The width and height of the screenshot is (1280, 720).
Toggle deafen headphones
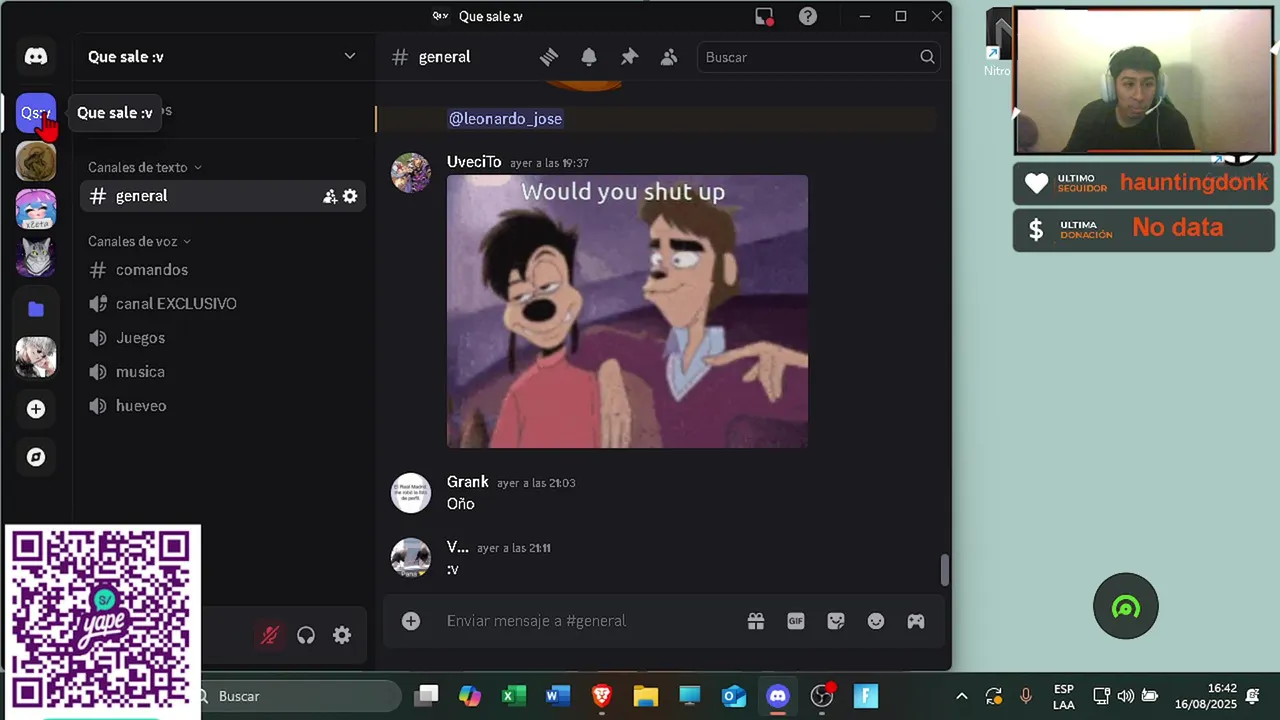306,635
